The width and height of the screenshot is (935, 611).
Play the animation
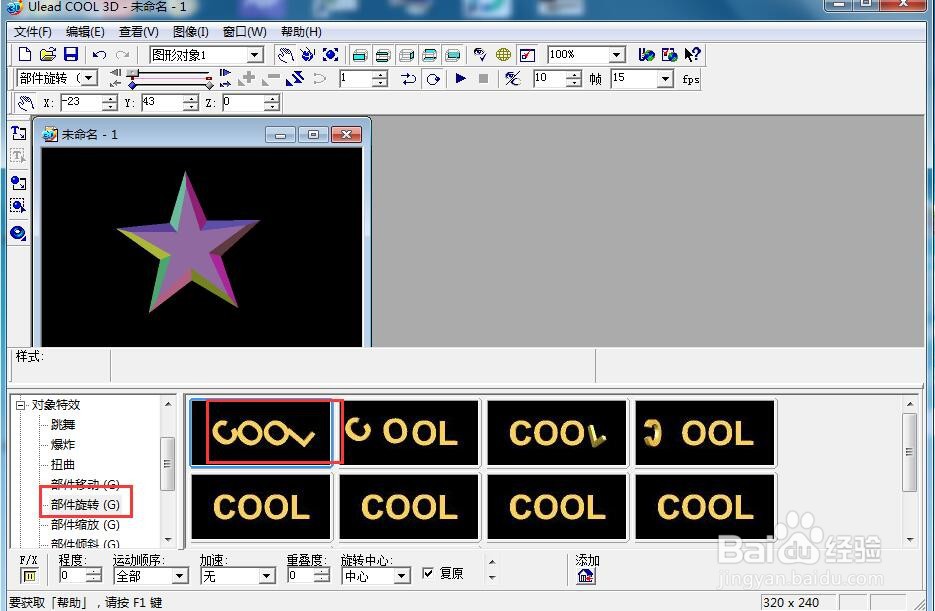[x=460, y=78]
